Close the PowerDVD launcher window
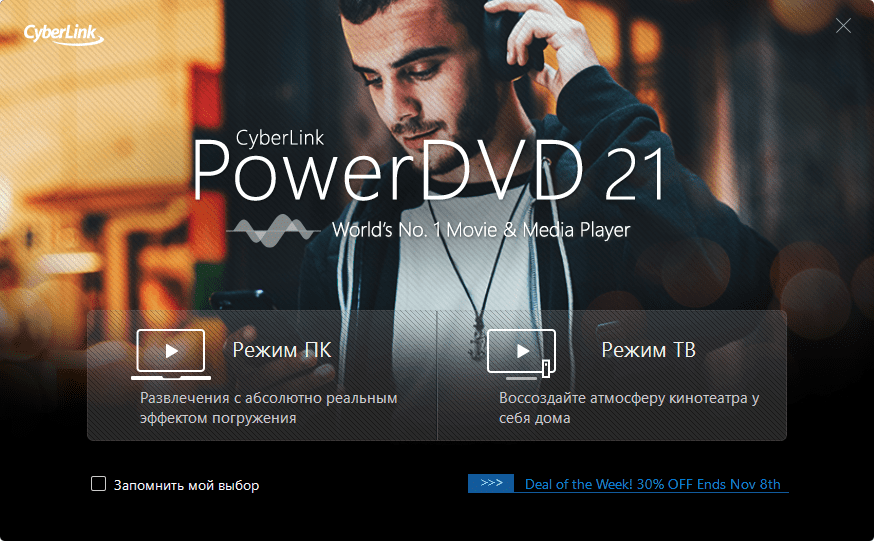Viewport: 874px width, 541px height. (843, 26)
